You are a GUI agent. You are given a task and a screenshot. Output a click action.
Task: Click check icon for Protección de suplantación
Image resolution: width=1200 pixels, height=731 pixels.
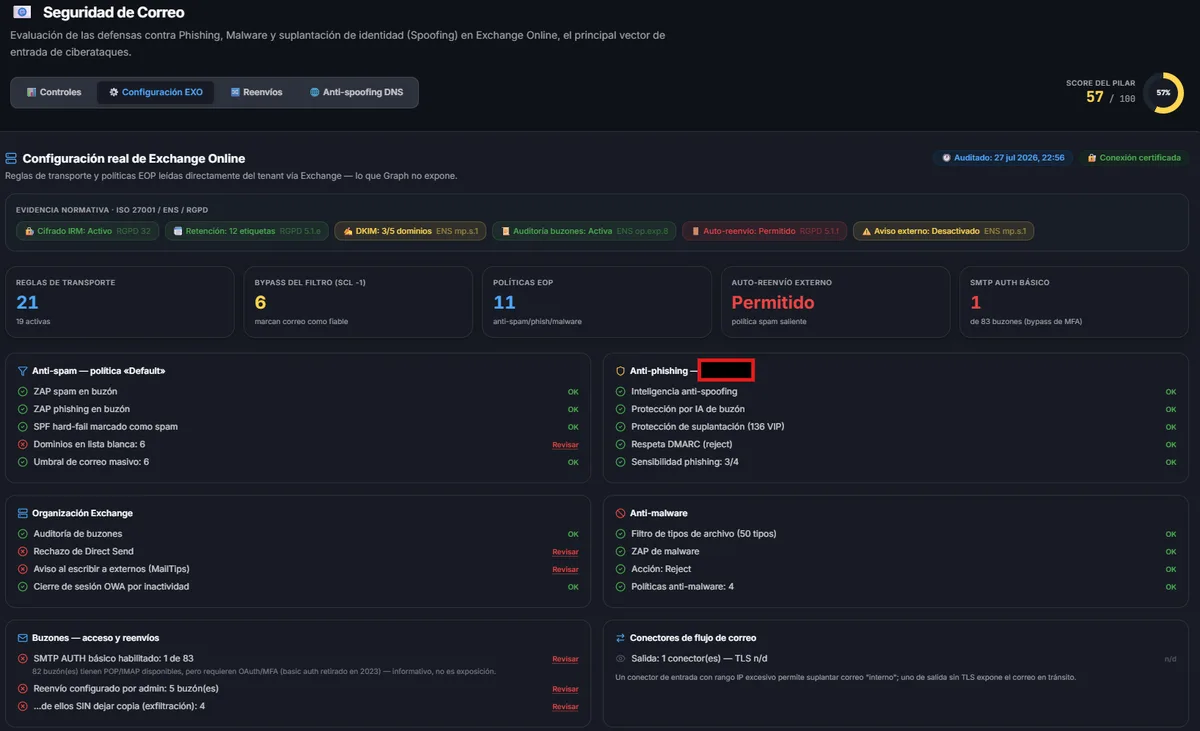pos(620,427)
